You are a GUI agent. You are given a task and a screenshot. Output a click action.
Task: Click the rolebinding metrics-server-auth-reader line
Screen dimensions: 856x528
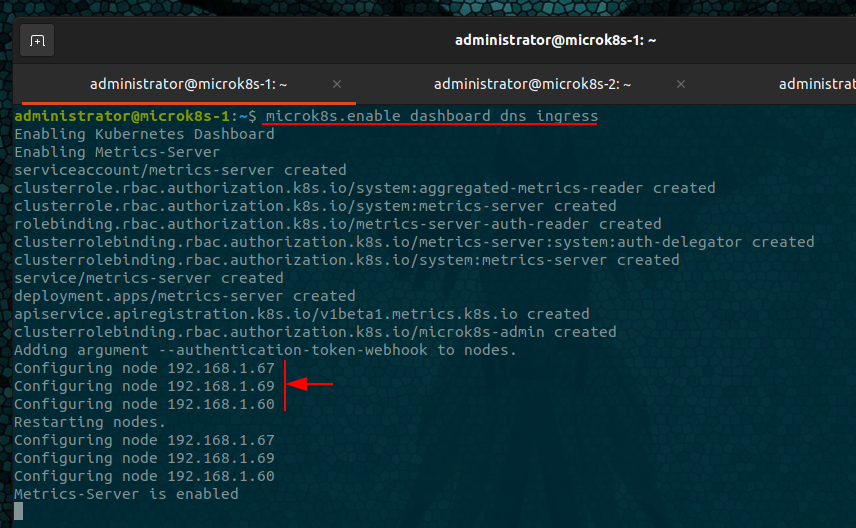pos(337,224)
